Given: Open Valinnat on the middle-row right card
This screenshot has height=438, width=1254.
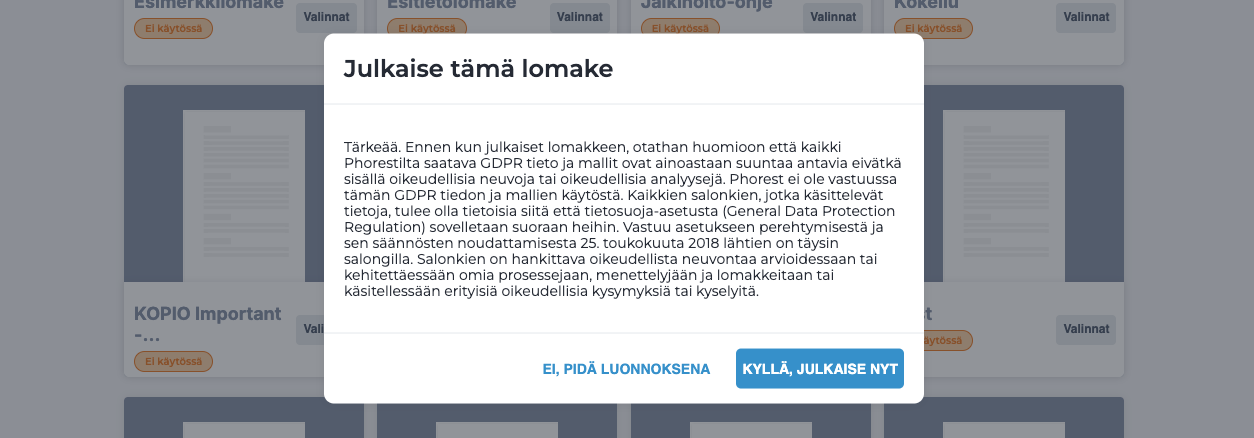Looking at the screenshot, I should point(1085,329).
